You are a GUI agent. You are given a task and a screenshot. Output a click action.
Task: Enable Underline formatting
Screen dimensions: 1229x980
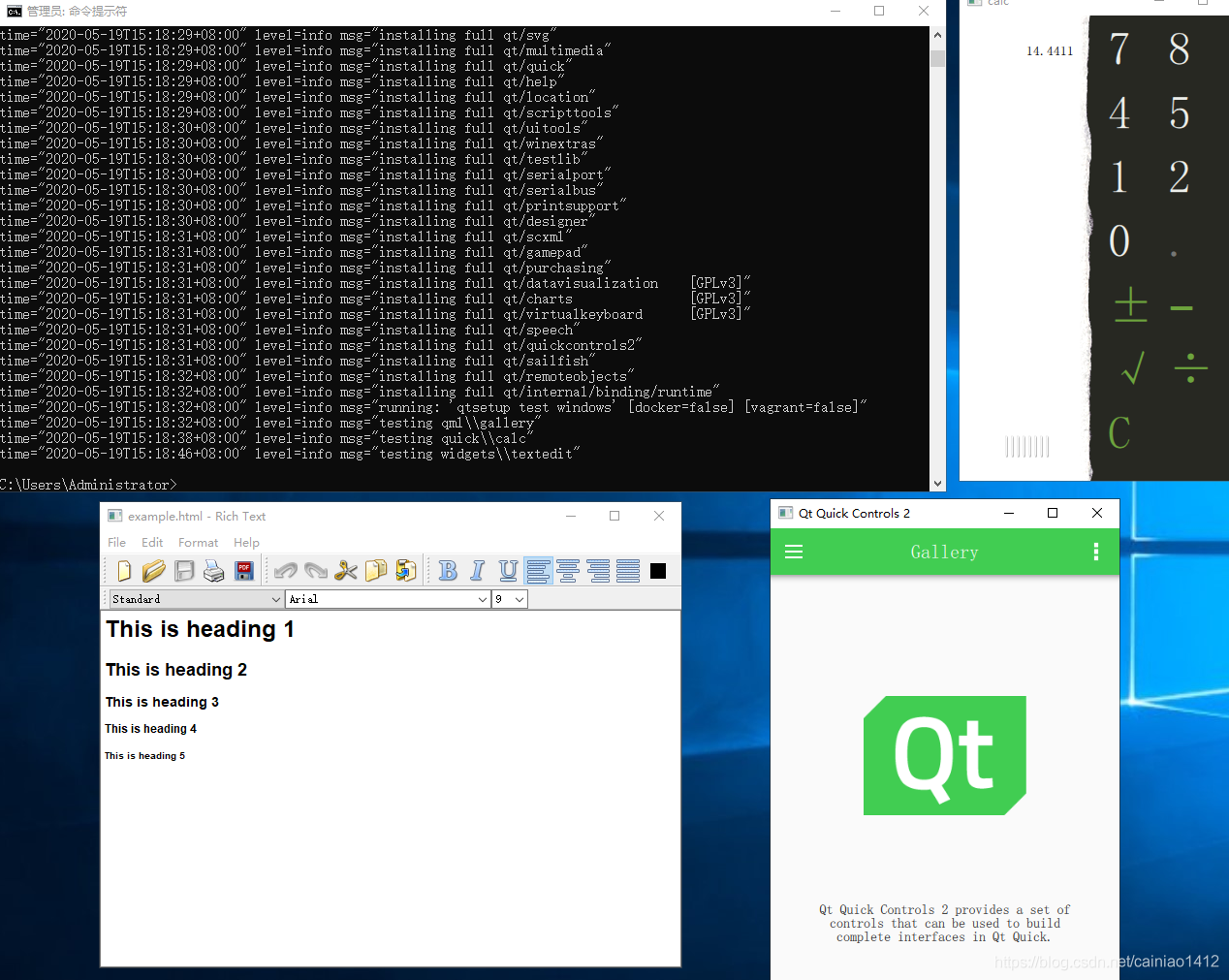[x=508, y=571]
